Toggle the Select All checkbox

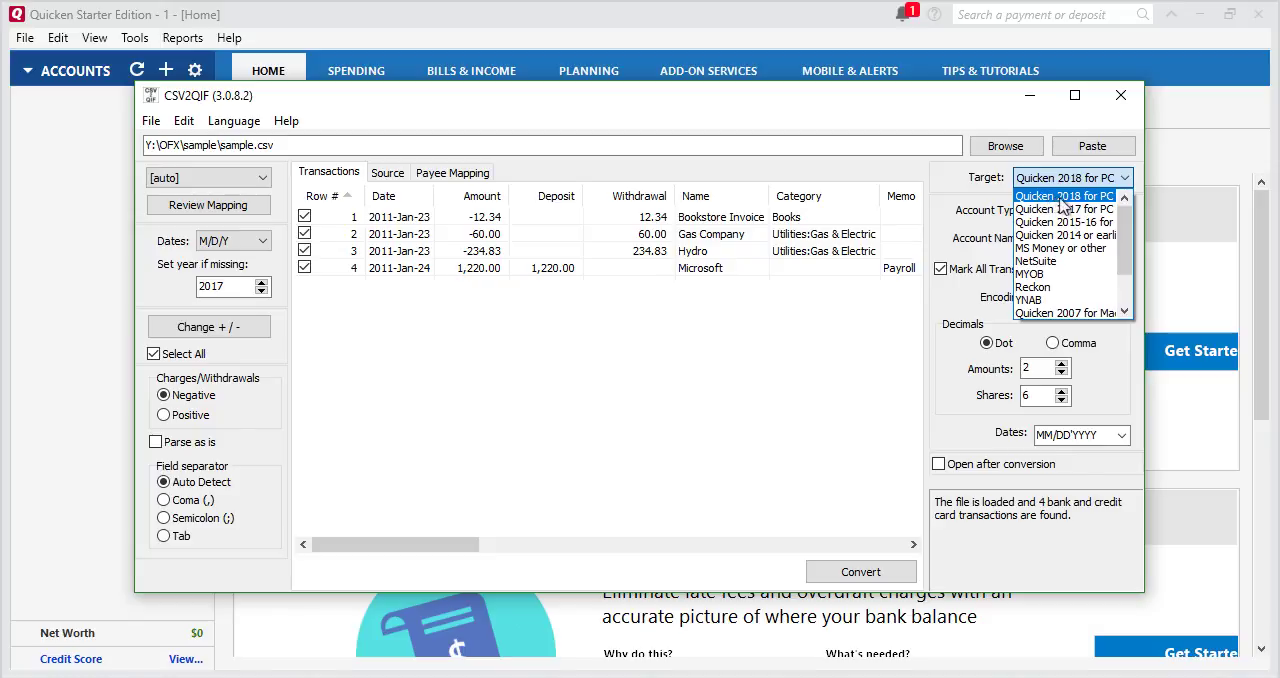pyautogui.click(x=154, y=353)
